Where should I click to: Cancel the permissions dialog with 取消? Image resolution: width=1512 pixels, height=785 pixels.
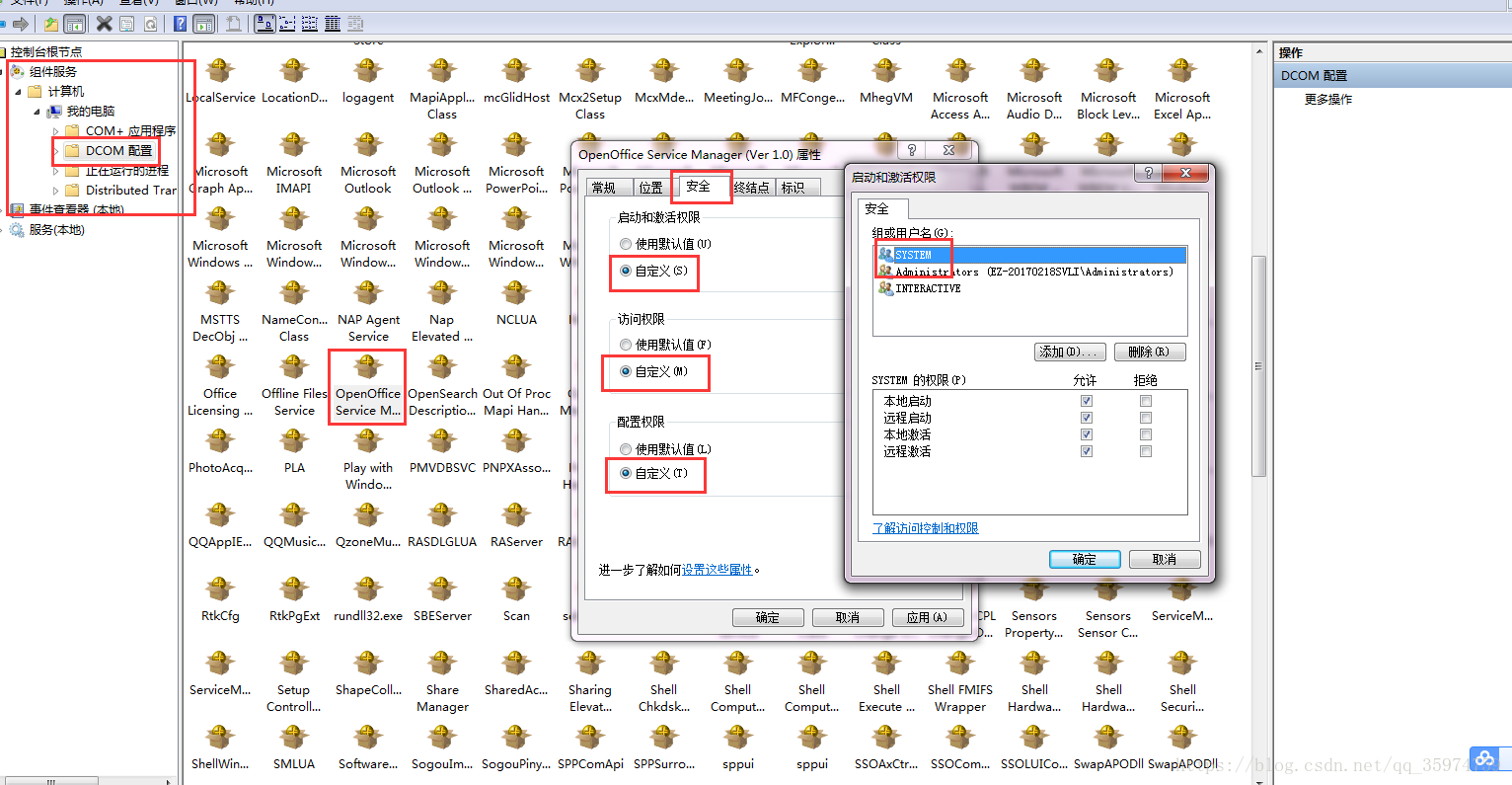[x=1165, y=559]
